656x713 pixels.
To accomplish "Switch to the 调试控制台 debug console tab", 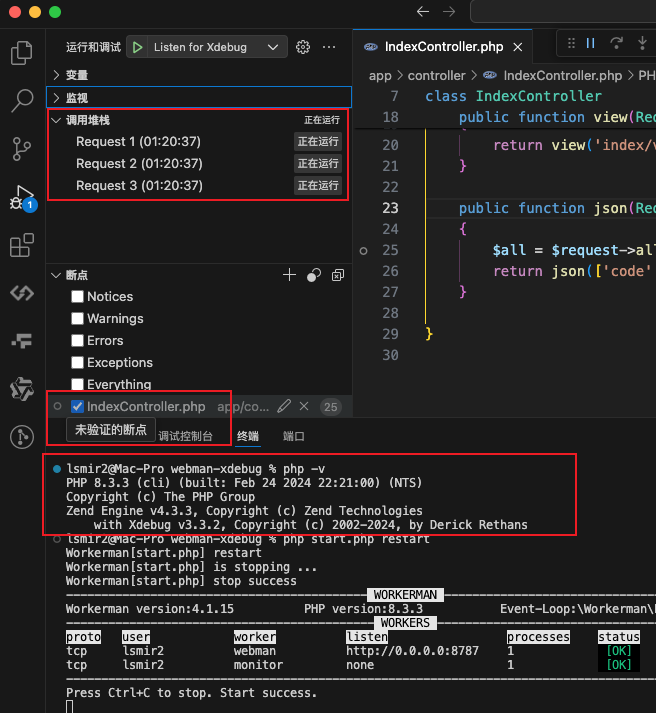I will click(x=185, y=436).
